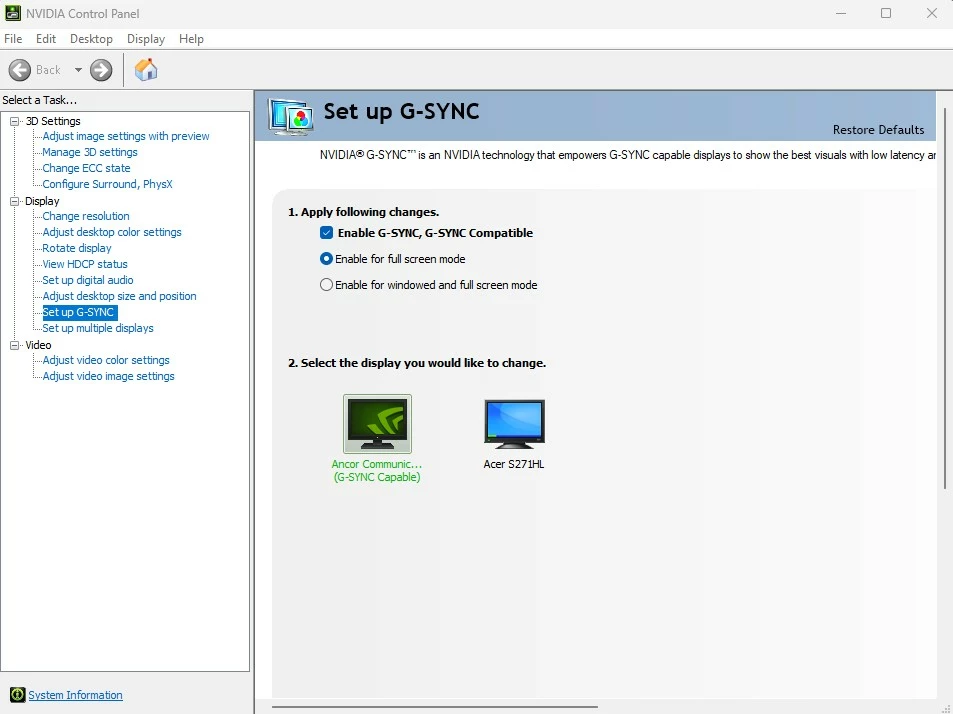Open the File menu
Screen dimensions: 953x714
point(13,39)
